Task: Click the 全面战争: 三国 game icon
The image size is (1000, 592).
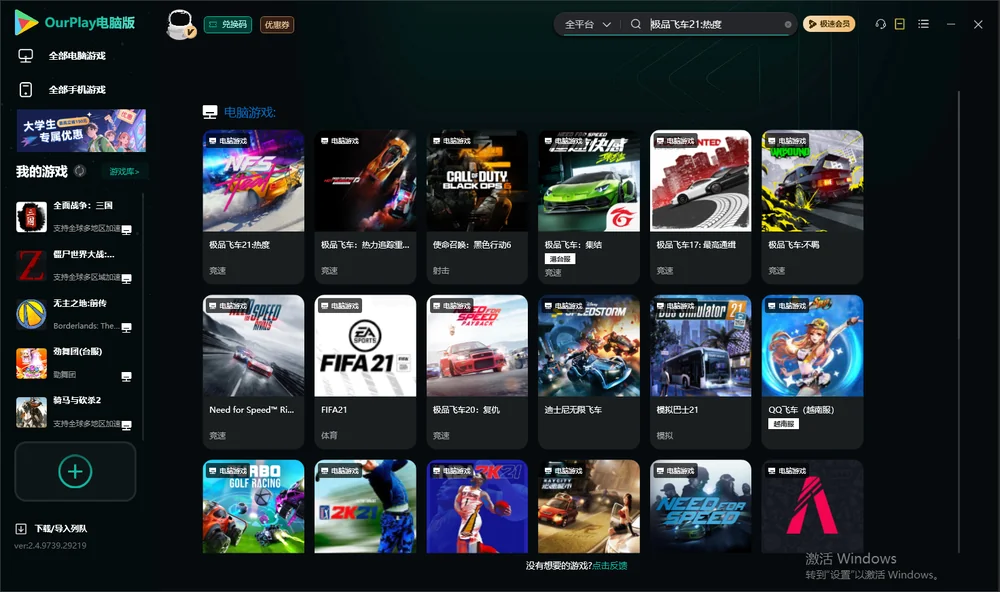Action: pos(31,217)
